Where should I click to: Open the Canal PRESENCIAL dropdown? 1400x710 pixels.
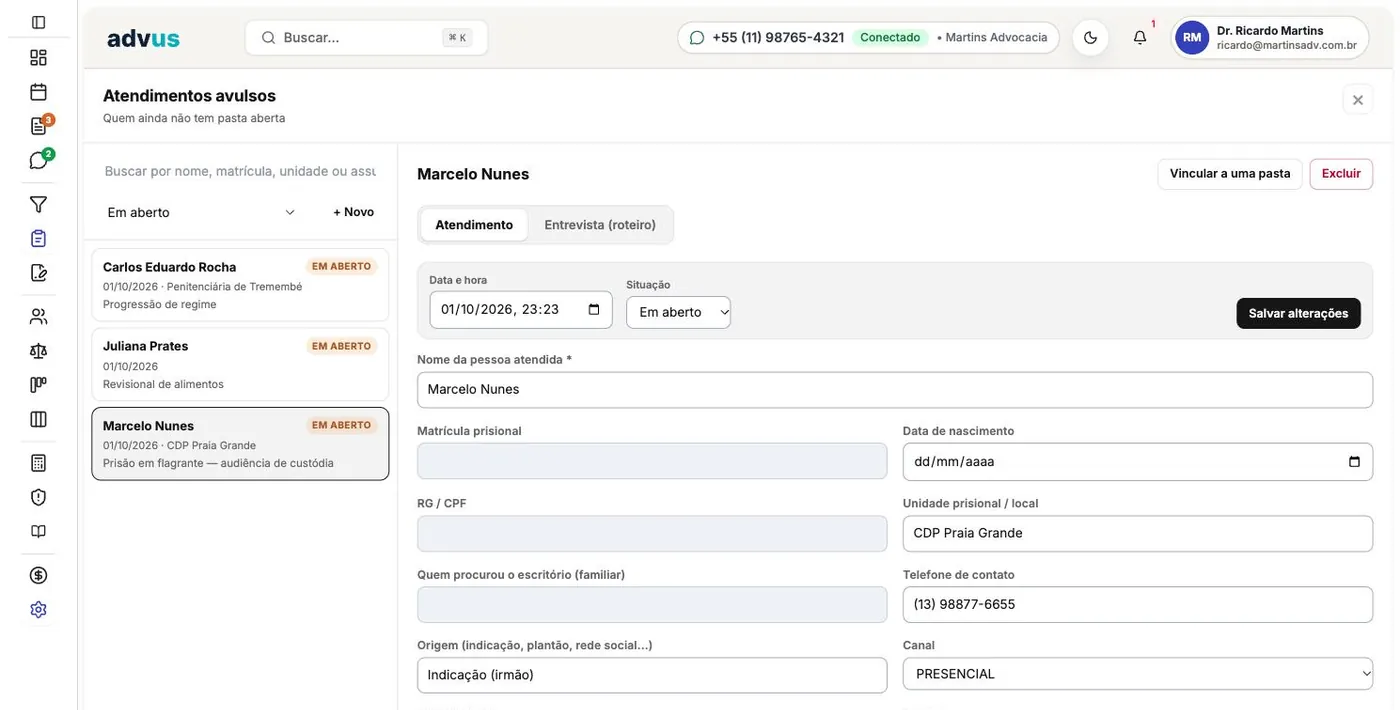1138,674
